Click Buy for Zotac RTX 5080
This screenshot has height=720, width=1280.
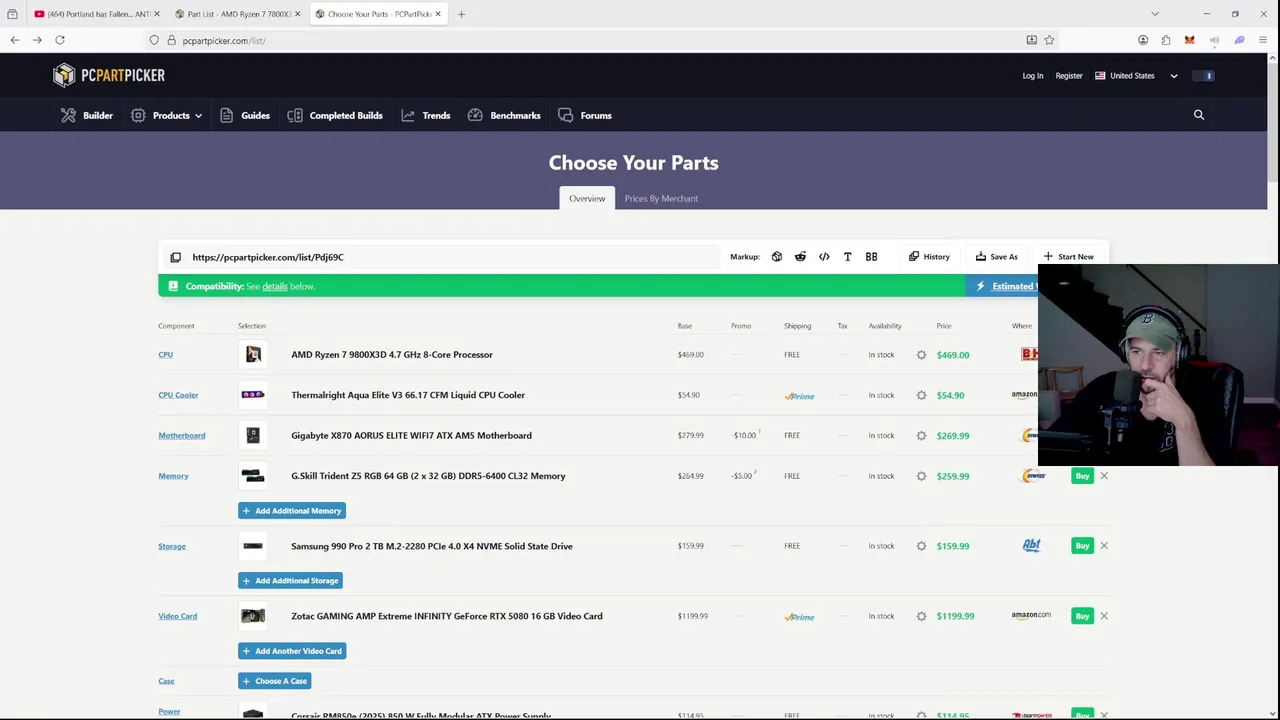pyautogui.click(x=1082, y=616)
